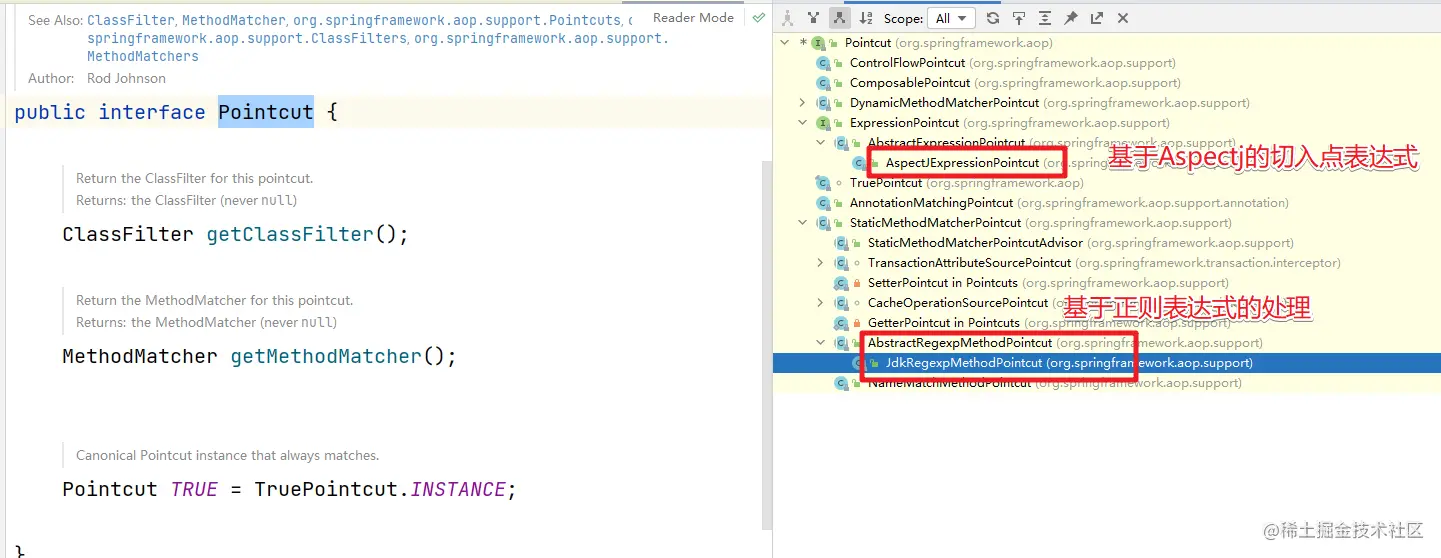The height and width of the screenshot is (558, 1441).
Task: Select DynamicMethodMatcherPointcut row
Action: pos(1107,103)
